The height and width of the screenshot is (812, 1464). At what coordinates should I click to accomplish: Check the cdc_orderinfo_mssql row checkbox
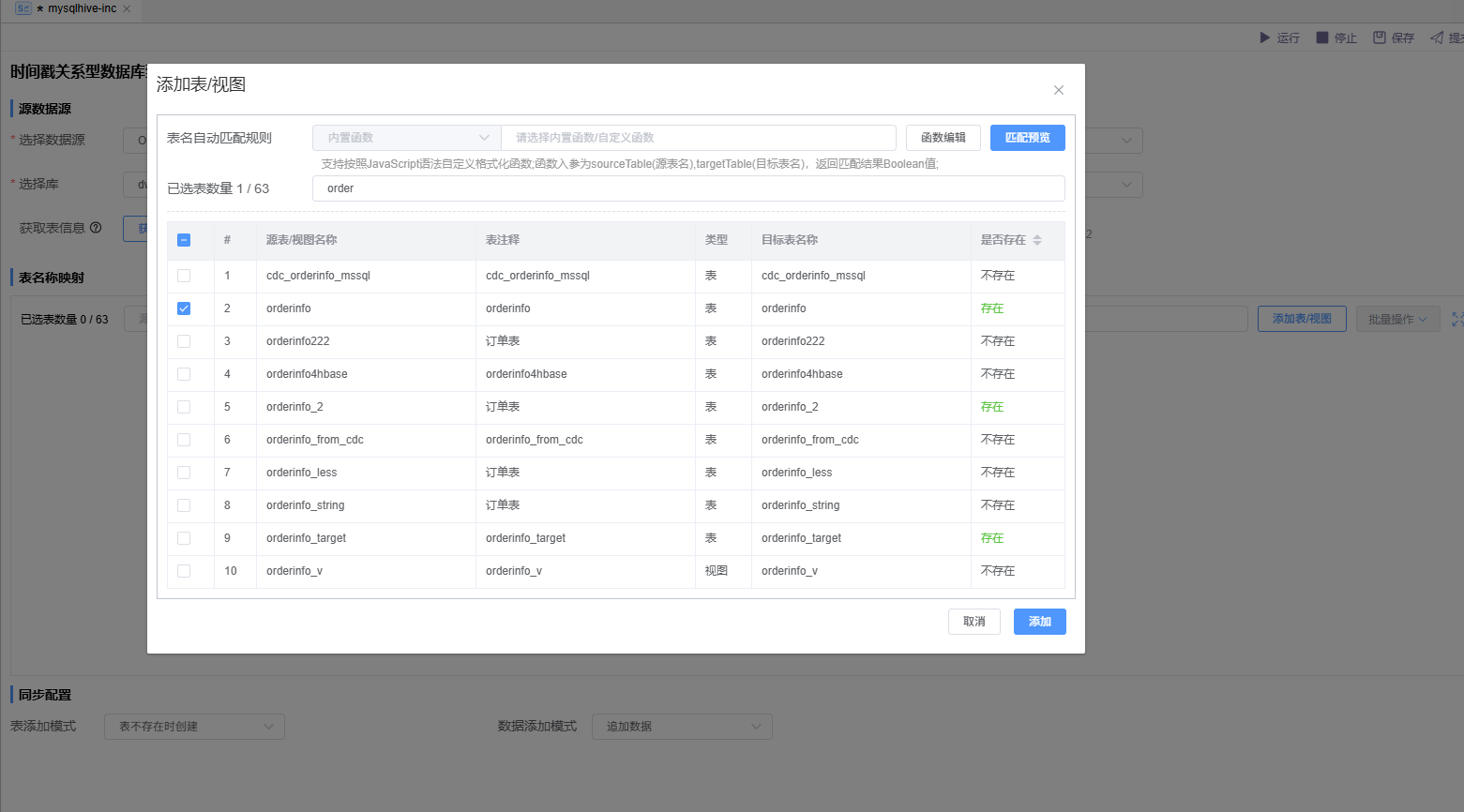(184, 276)
